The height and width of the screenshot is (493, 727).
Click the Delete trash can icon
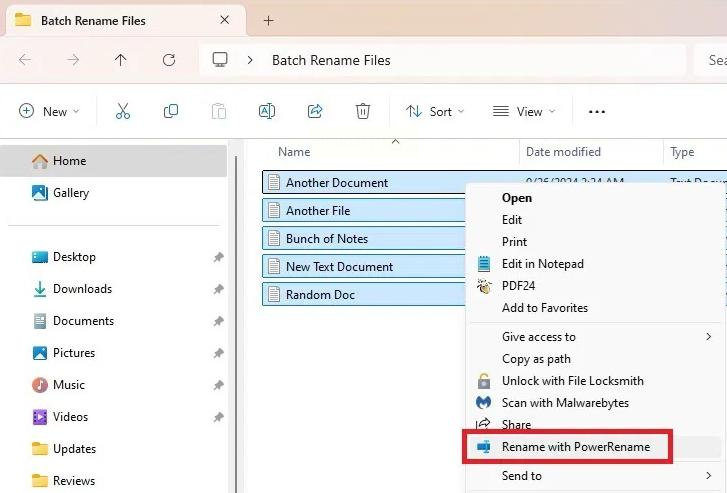pyautogui.click(x=363, y=111)
